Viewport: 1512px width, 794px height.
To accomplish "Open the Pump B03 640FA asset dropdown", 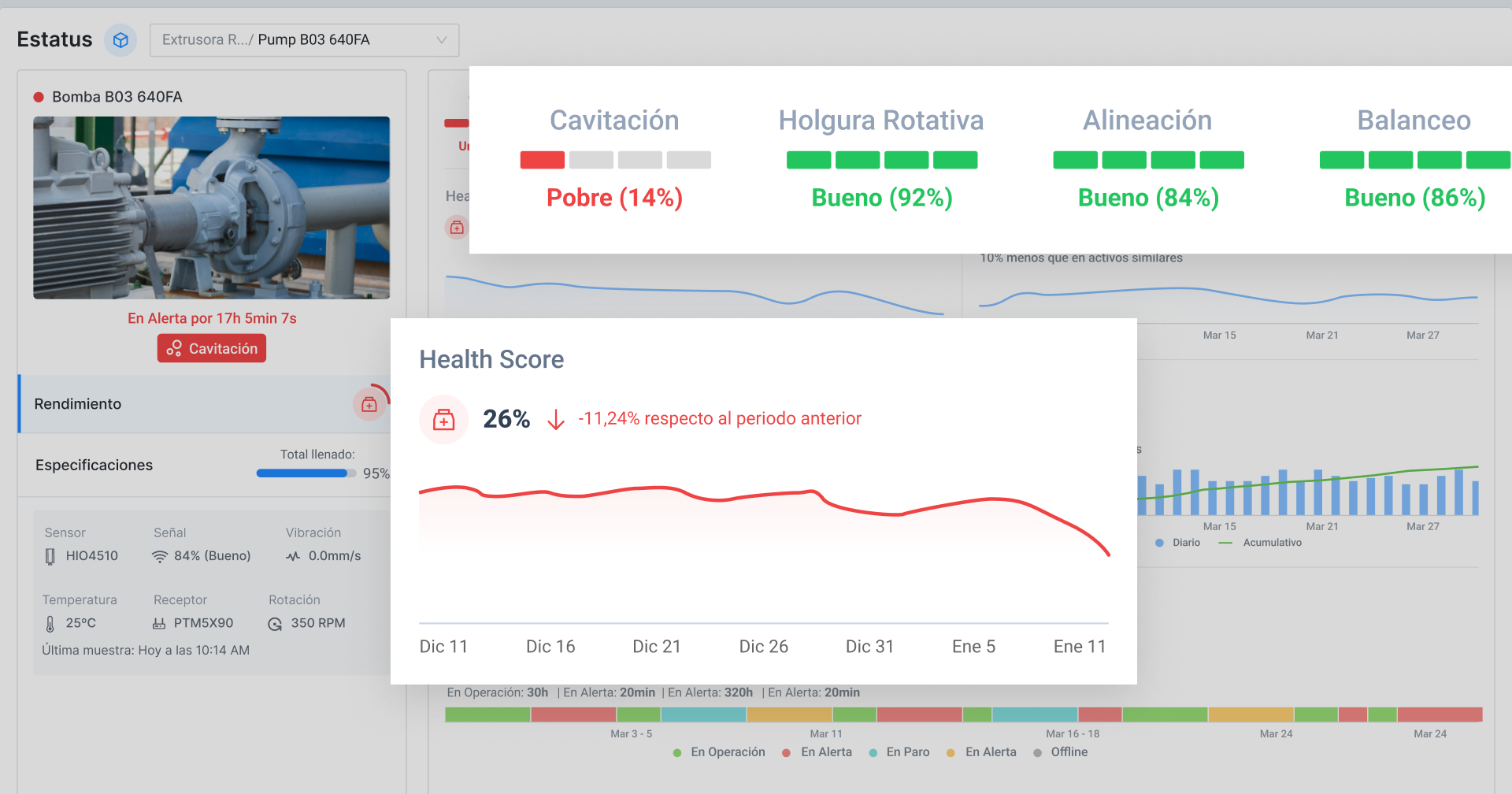I will [x=303, y=40].
